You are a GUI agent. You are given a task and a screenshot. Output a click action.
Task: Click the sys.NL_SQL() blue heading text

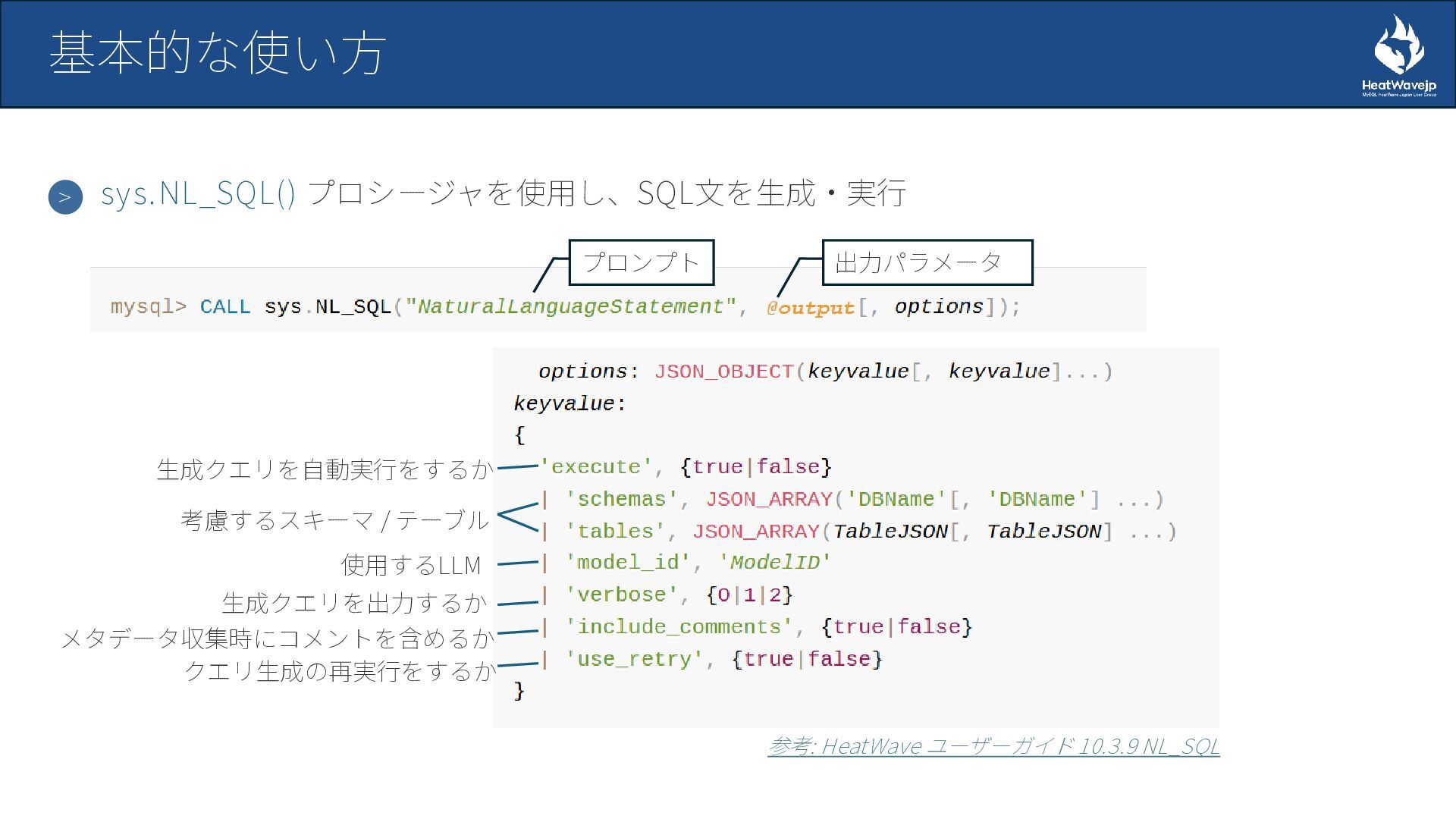click(x=198, y=193)
